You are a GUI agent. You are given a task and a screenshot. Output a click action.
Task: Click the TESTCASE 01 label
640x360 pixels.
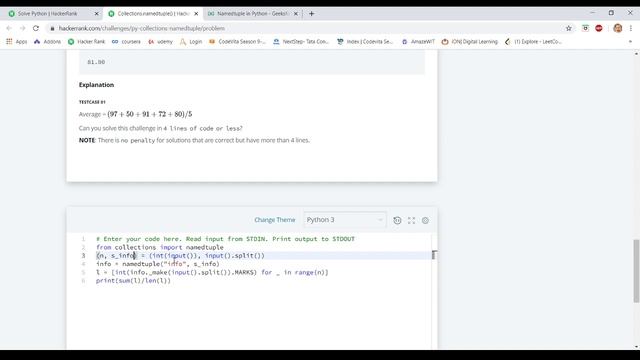coord(92,102)
